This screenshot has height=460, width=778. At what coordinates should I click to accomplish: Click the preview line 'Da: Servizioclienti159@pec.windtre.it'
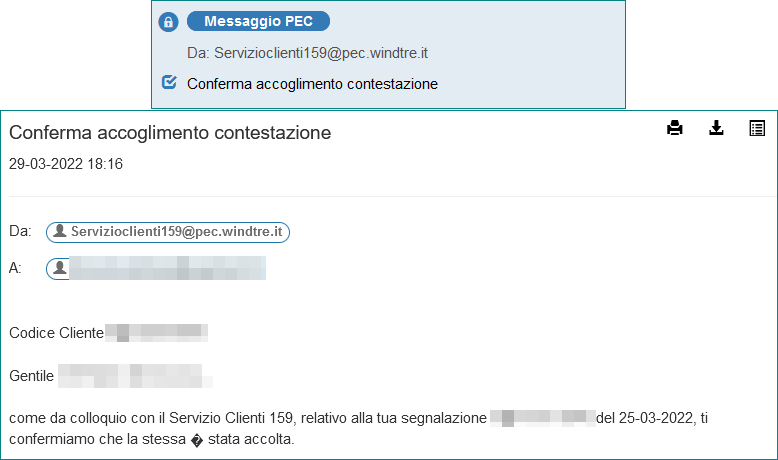point(307,53)
